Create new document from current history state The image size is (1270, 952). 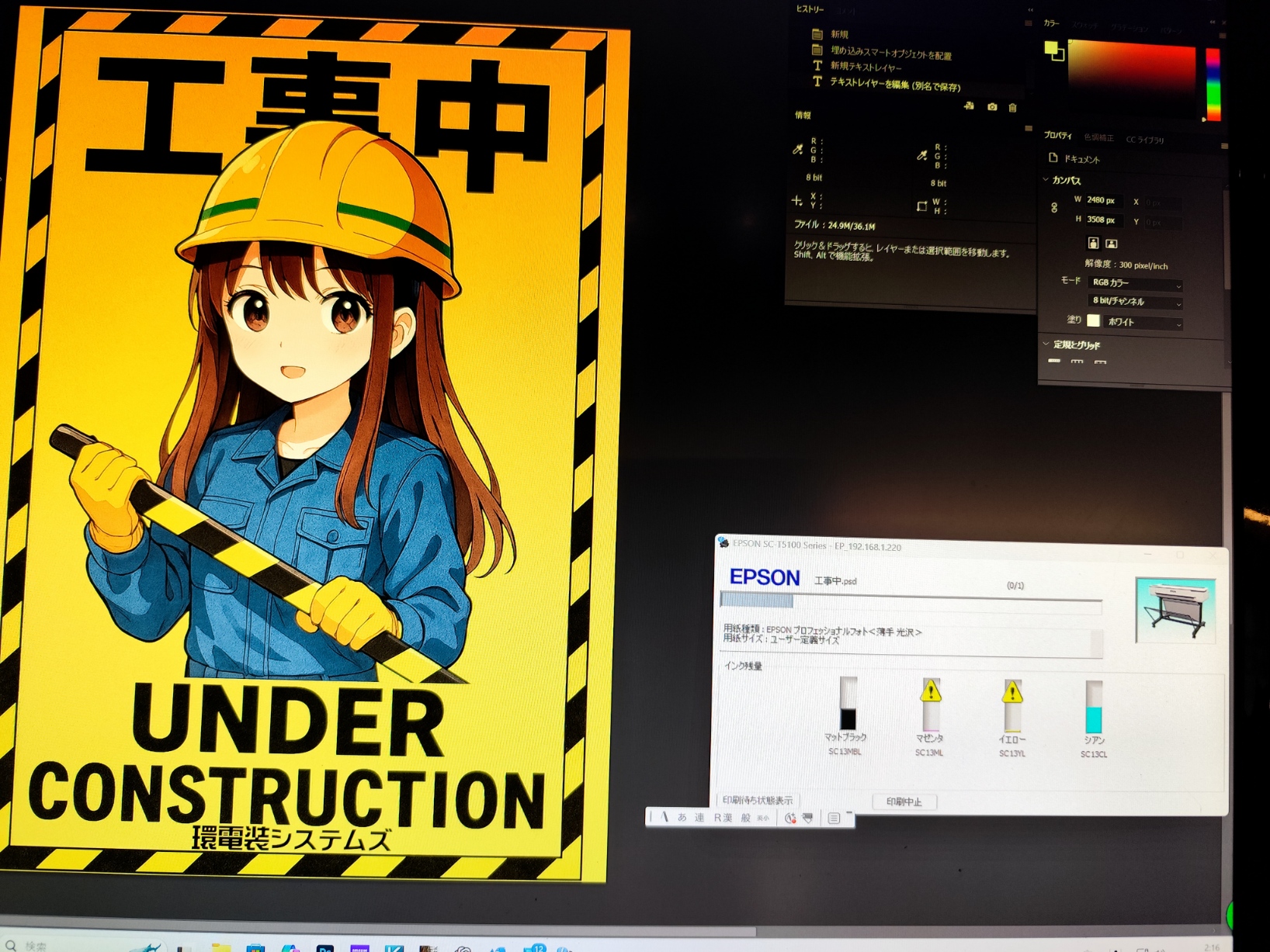coord(970,106)
